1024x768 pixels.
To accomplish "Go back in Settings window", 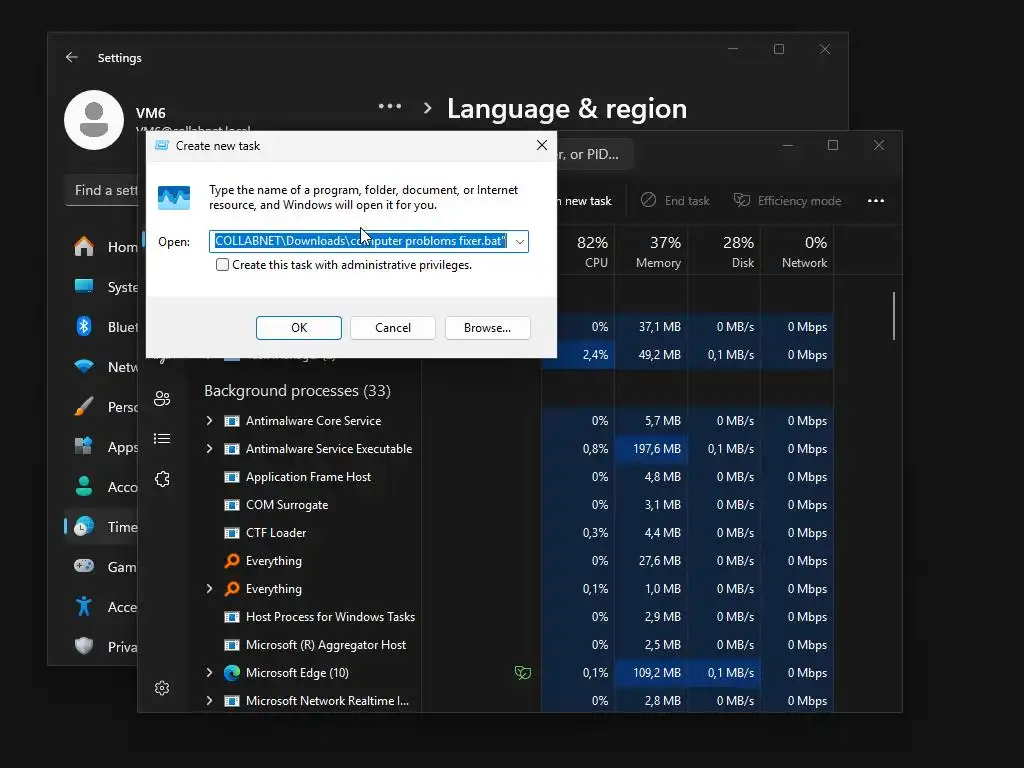I will point(72,57).
